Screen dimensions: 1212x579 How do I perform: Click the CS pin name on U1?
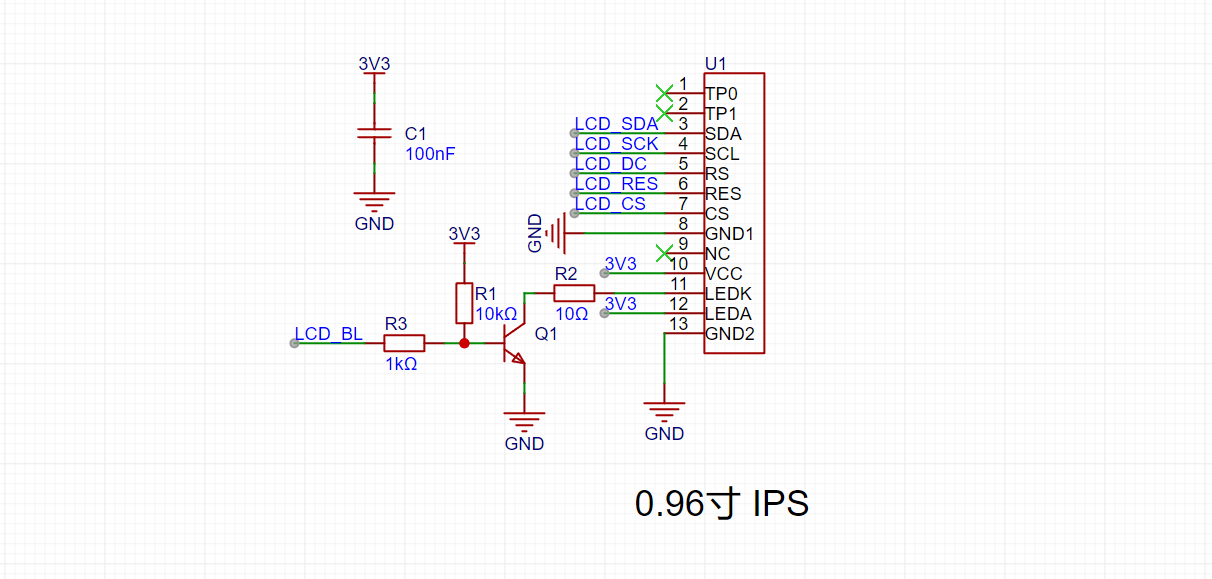(x=717, y=214)
